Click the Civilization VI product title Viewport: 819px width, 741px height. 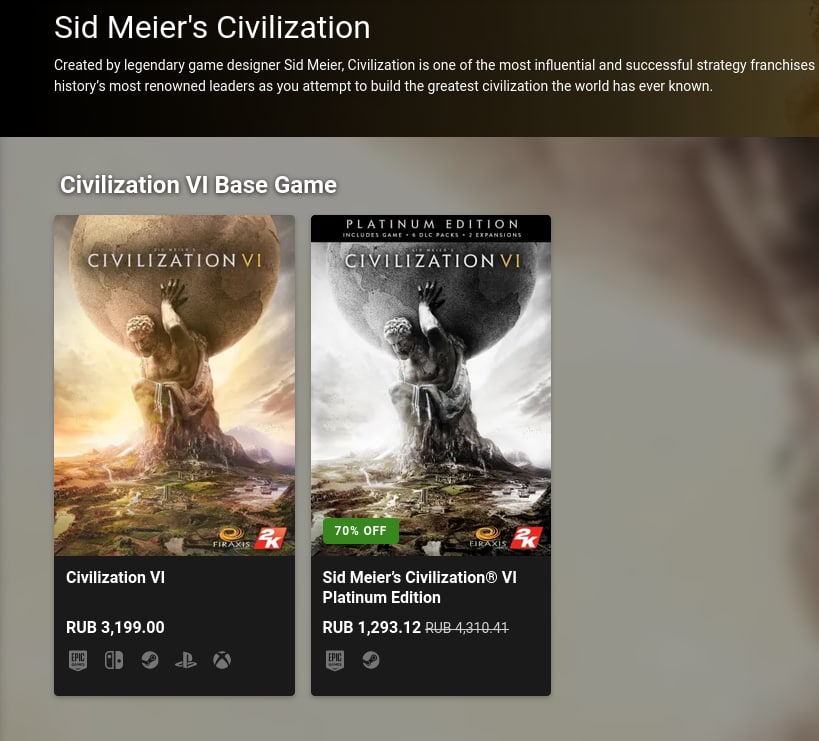pyautogui.click(x=115, y=577)
